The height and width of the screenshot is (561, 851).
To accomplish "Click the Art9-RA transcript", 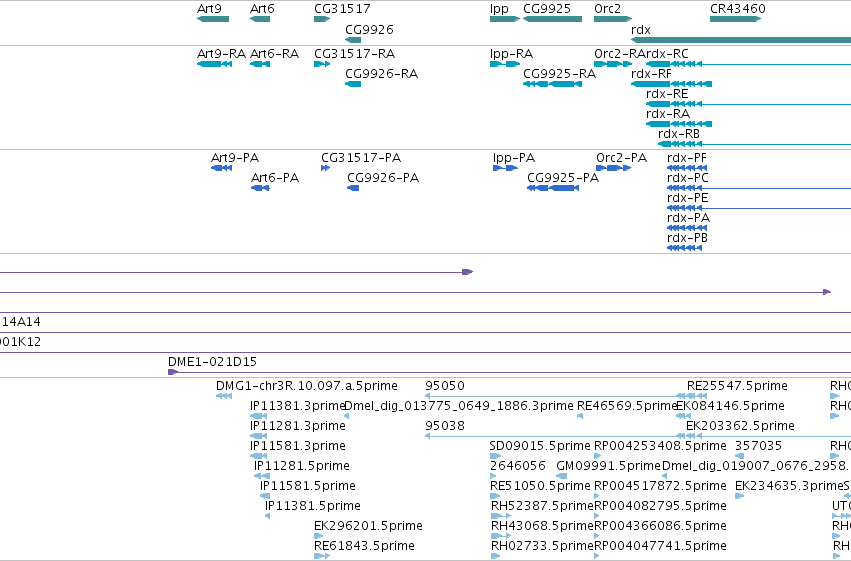I will click(214, 64).
